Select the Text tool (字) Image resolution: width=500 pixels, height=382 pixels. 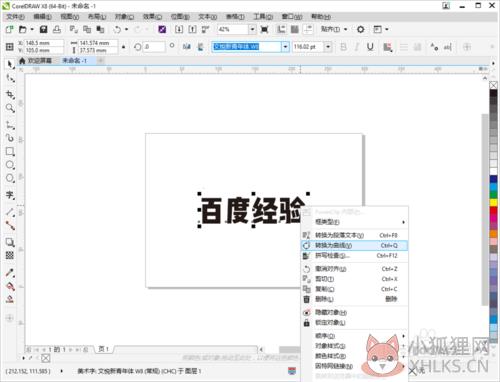10,195
